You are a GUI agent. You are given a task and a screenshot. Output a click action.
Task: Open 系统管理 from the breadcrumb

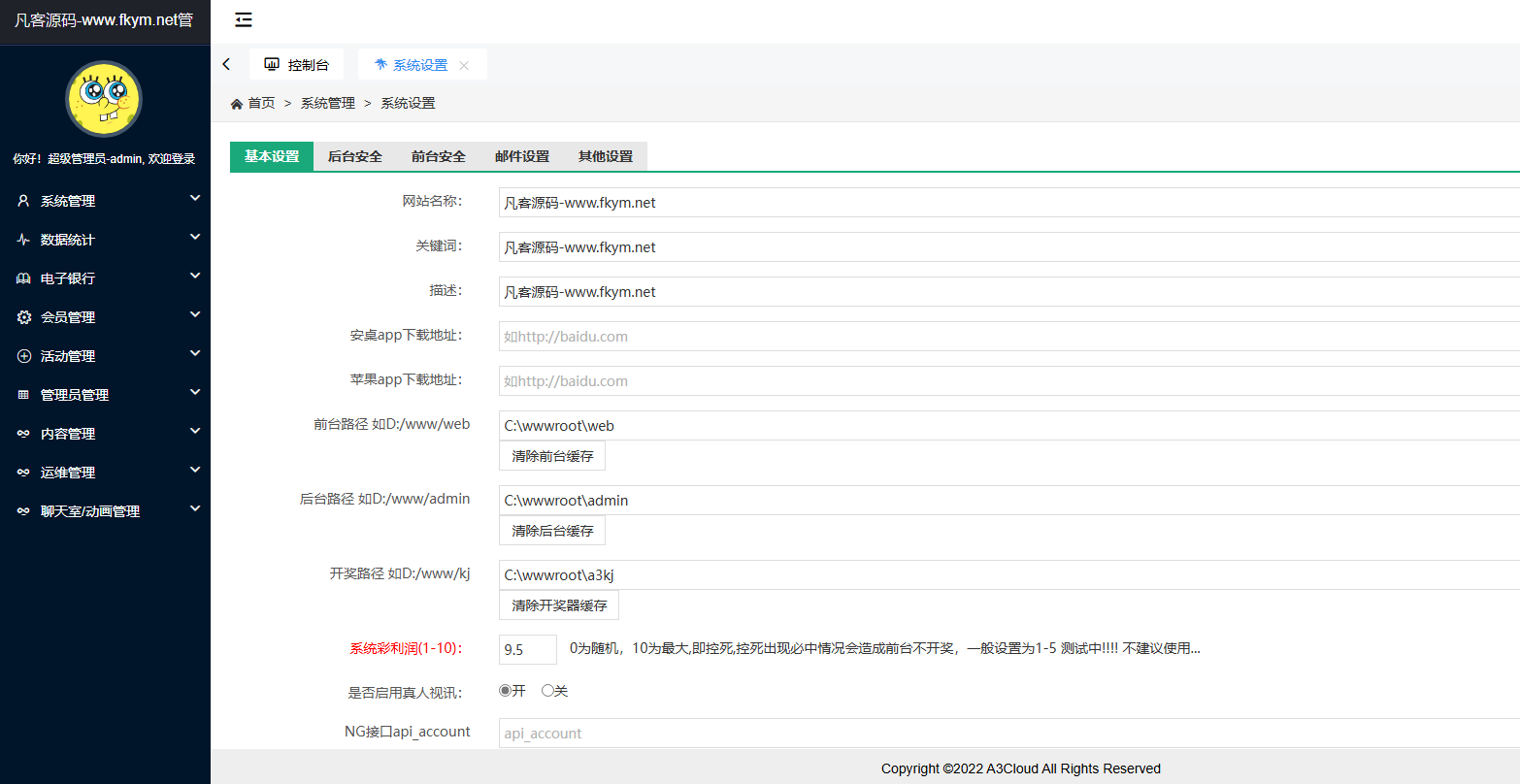(x=327, y=102)
